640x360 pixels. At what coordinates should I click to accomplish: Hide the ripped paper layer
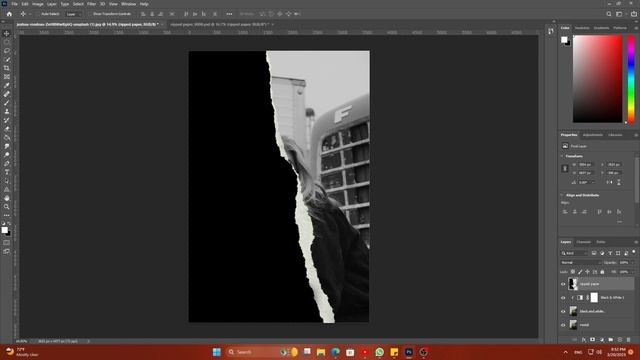563,284
